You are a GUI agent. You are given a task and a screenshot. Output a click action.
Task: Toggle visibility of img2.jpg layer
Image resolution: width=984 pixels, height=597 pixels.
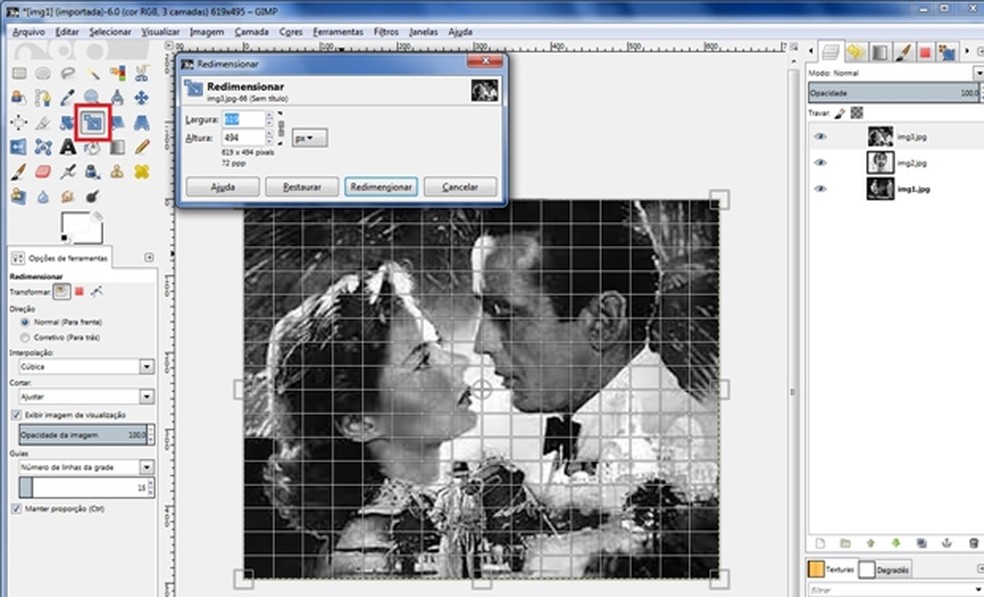point(820,163)
